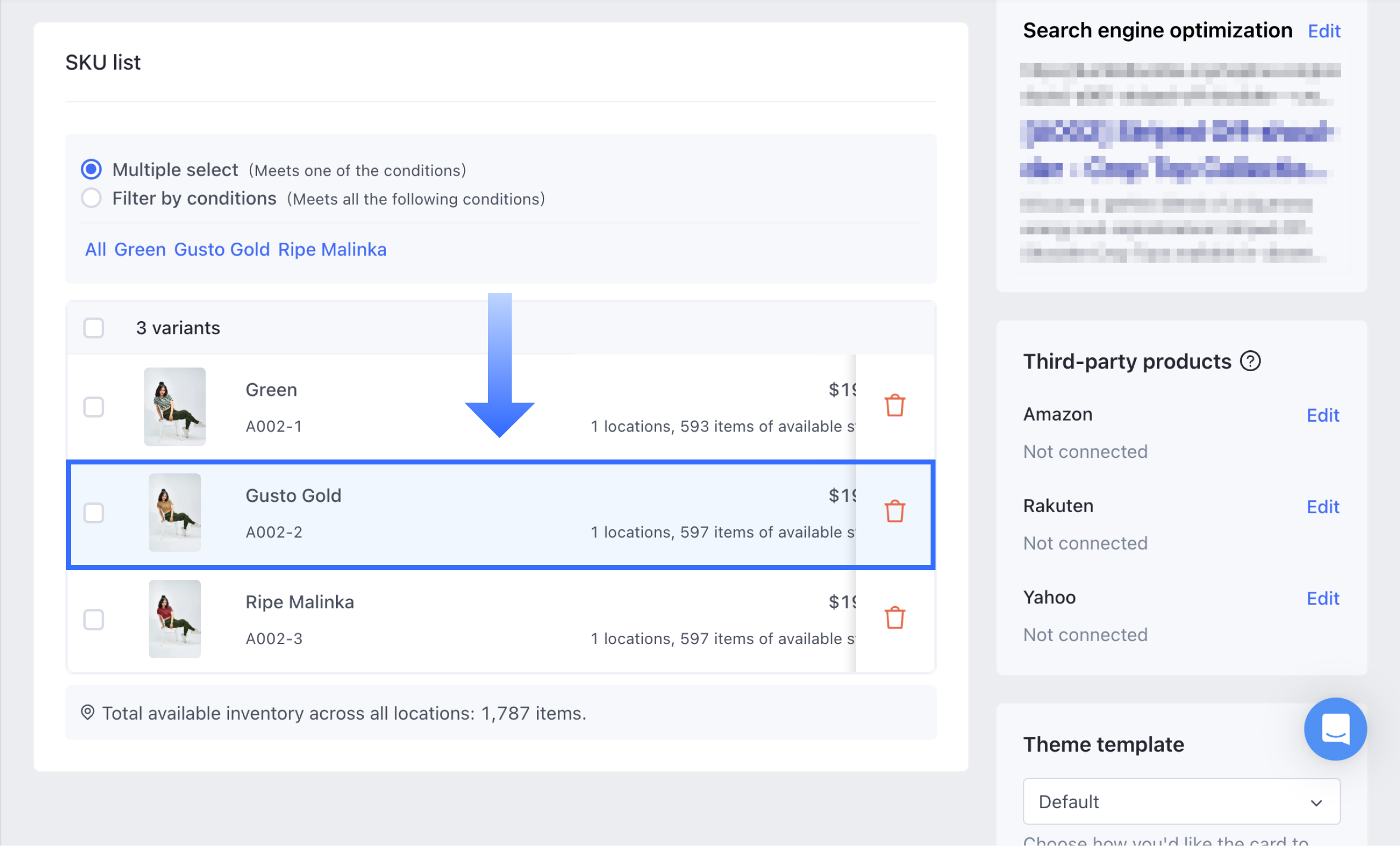Filter SKU list by Gusto Gold tag

point(222,249)
